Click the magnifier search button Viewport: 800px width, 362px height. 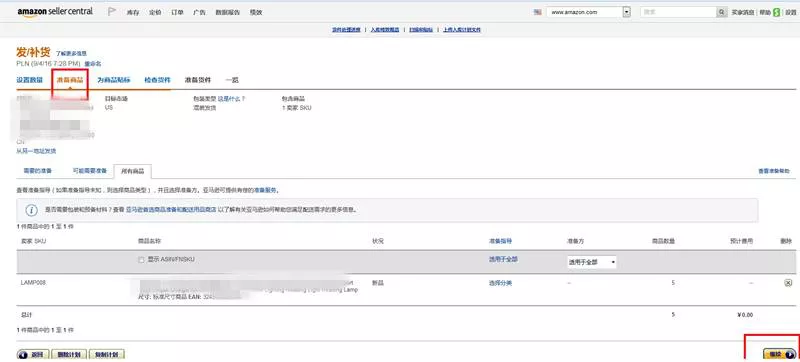[x=721, y=12]
